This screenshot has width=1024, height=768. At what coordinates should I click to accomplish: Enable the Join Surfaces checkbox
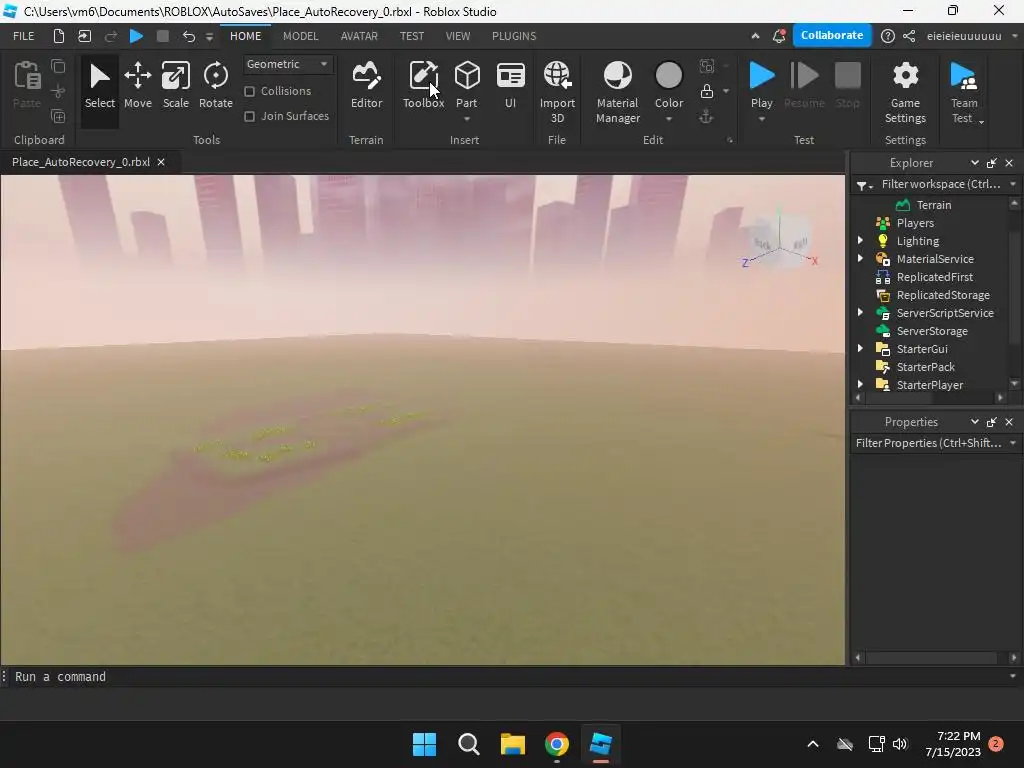(x=249, y=116)
